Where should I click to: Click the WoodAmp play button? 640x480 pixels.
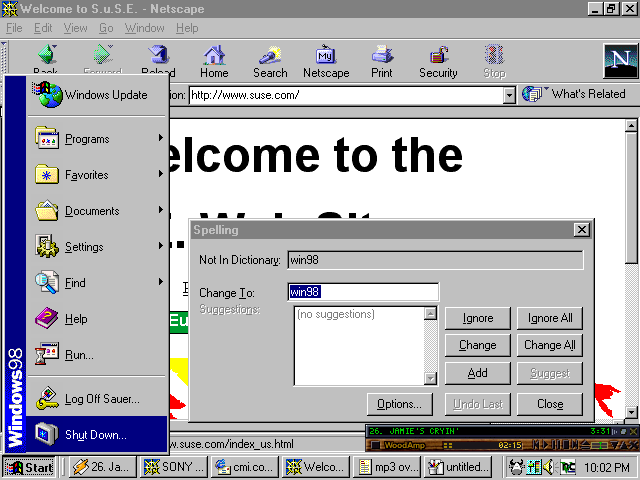pos(546,444)
